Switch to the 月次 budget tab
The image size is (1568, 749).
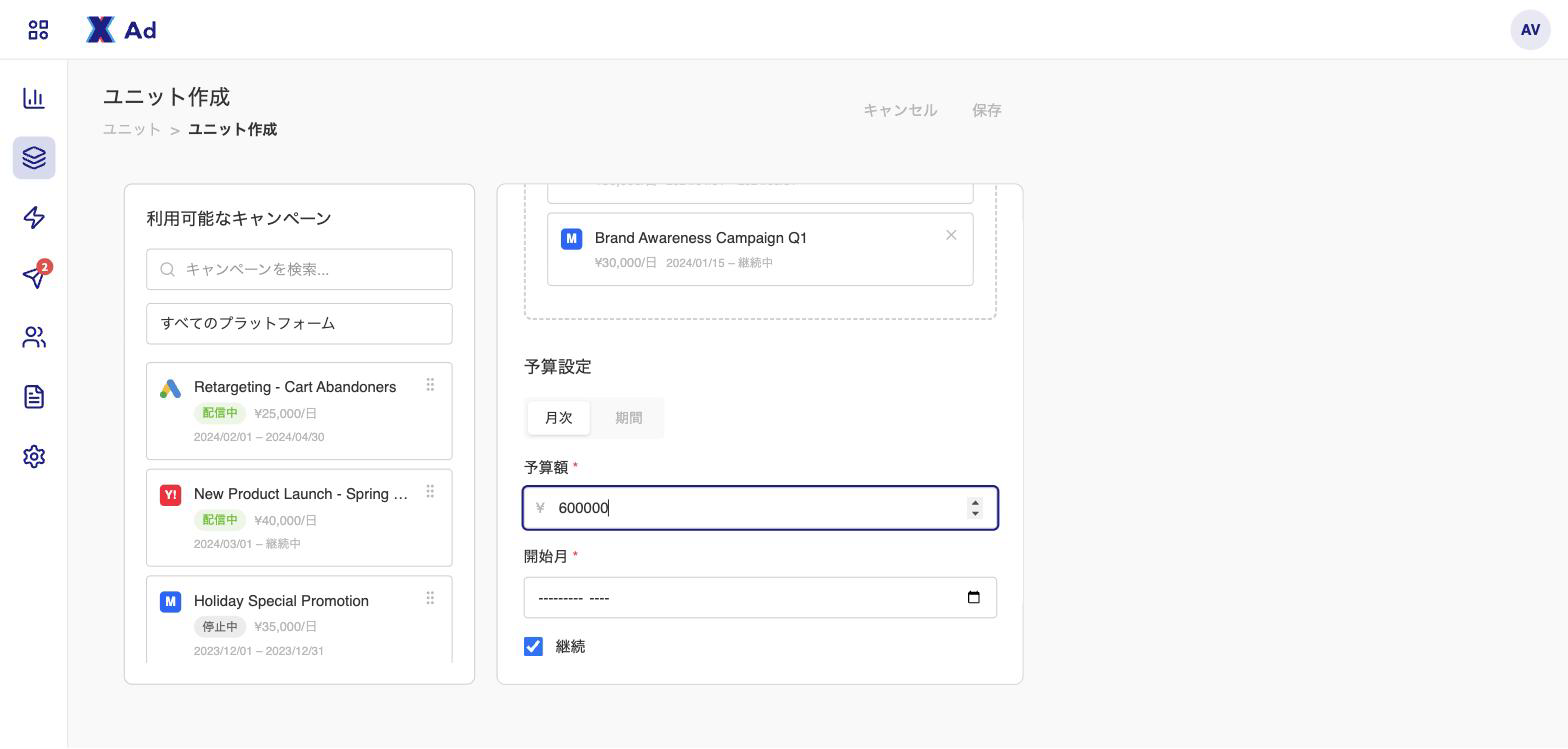559,418
